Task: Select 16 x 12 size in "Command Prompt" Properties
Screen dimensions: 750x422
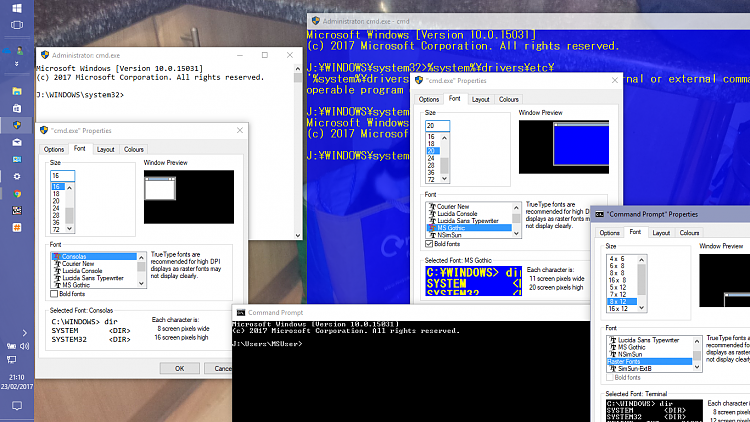Action: pos(622,309)
